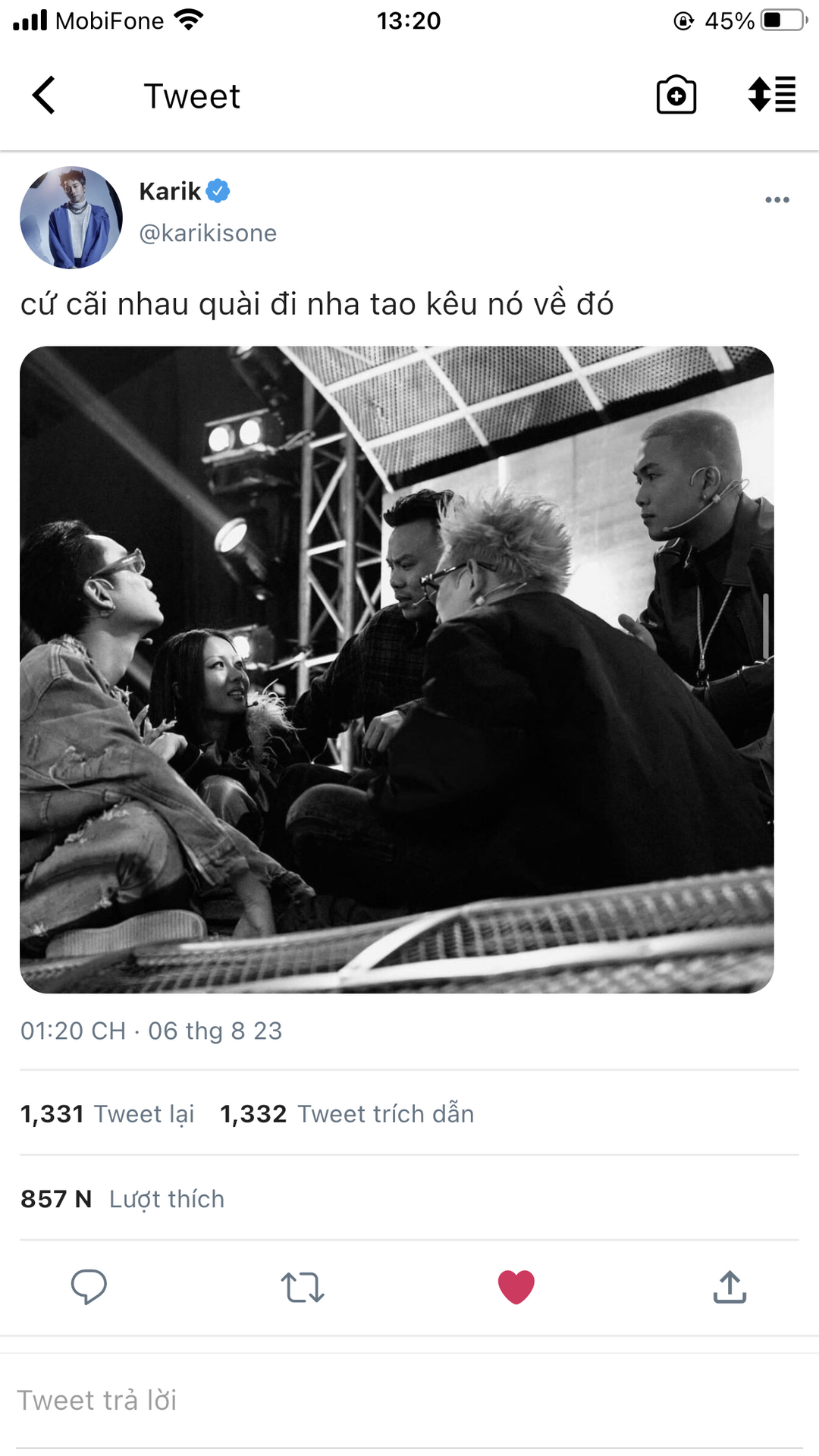
Task: Click the share upload icon
Action: [730, 1287]
